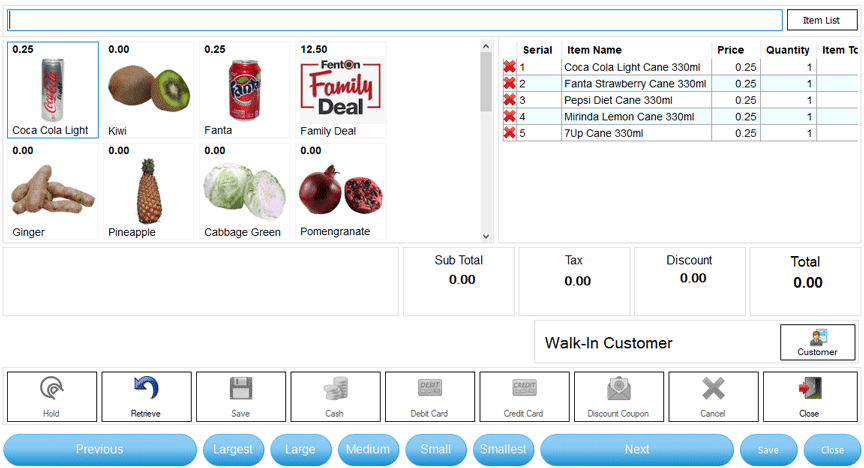The image size is (864, 468).
Task: Select 'Mirinda Lemon Cane 330ml' cell
Action: tap(636, 117)
